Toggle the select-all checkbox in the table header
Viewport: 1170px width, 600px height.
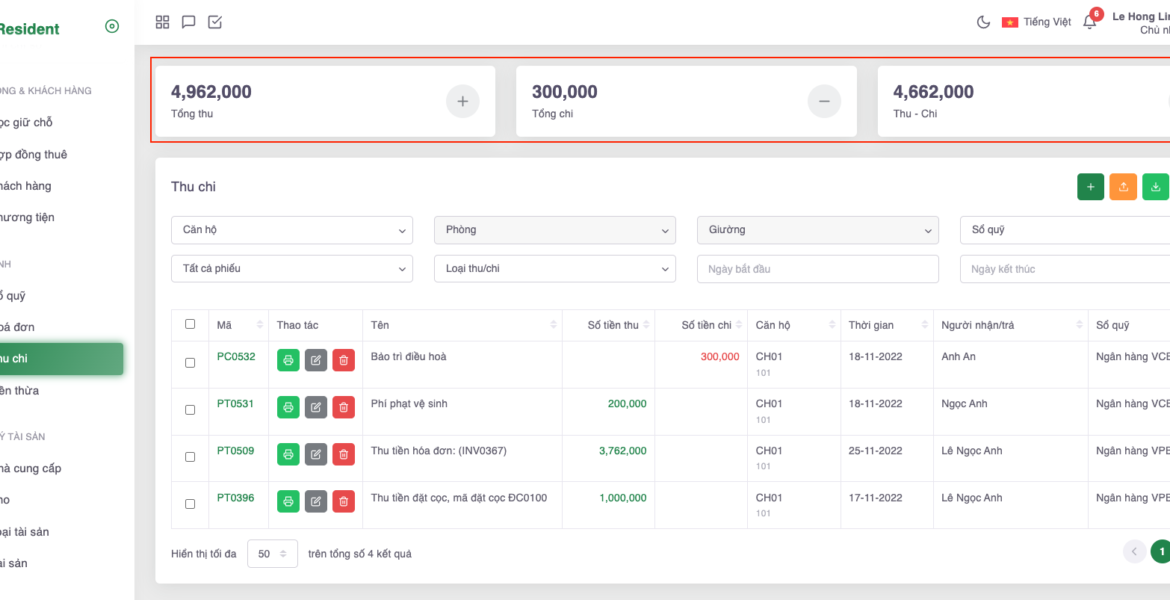(x=190, y=324)
